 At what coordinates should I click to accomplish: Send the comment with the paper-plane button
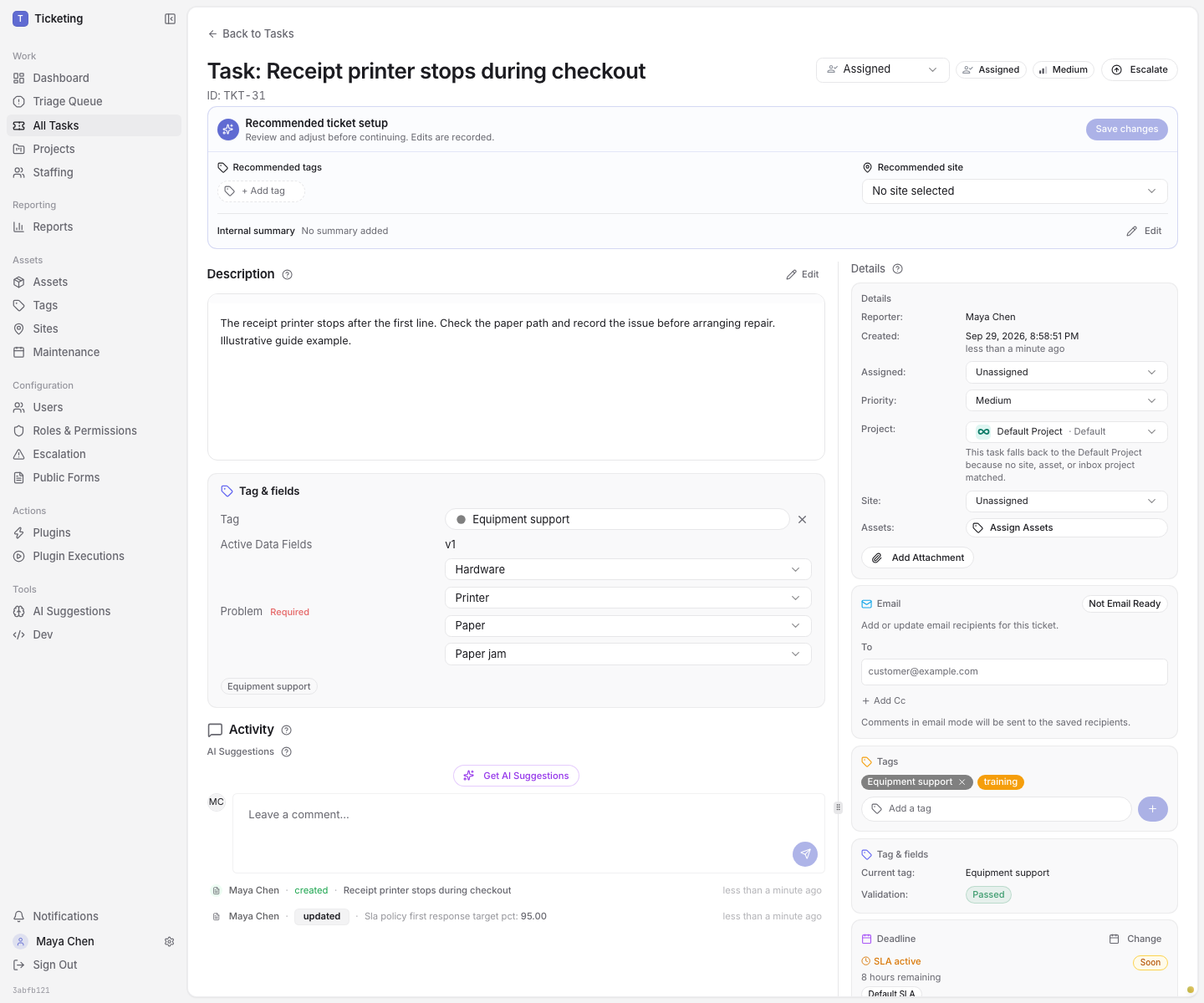coord(805,853)
